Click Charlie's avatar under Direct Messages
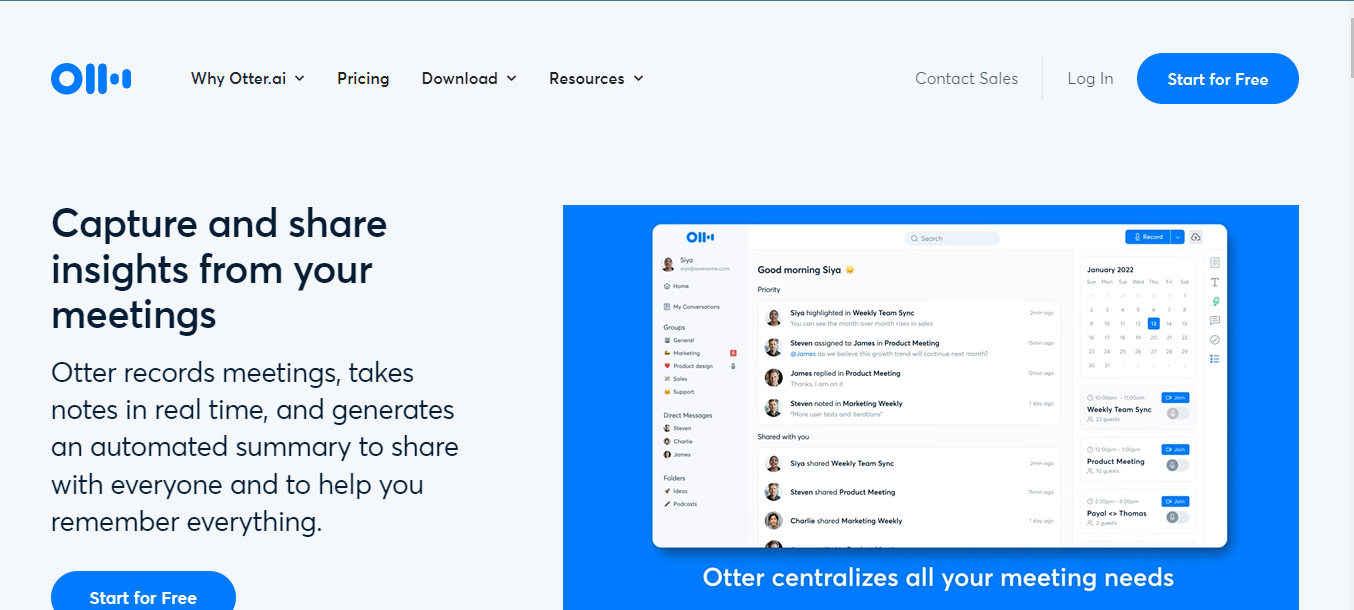1354x610 pixels. pos(667,441)
